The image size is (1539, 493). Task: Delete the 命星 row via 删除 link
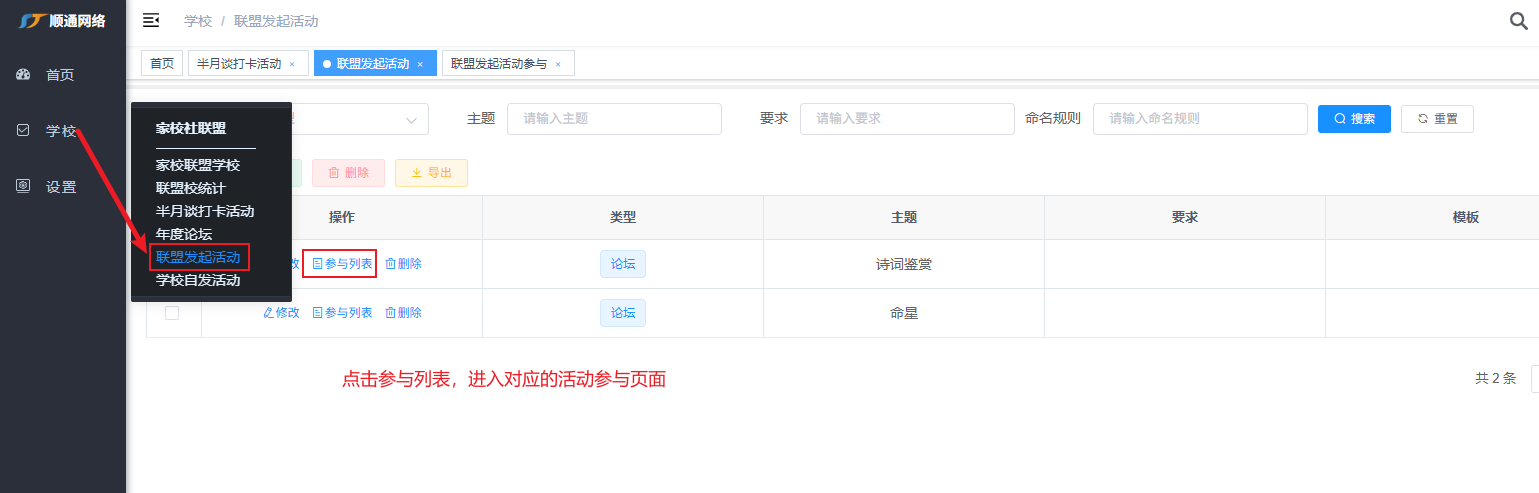[x=403, y=313]
